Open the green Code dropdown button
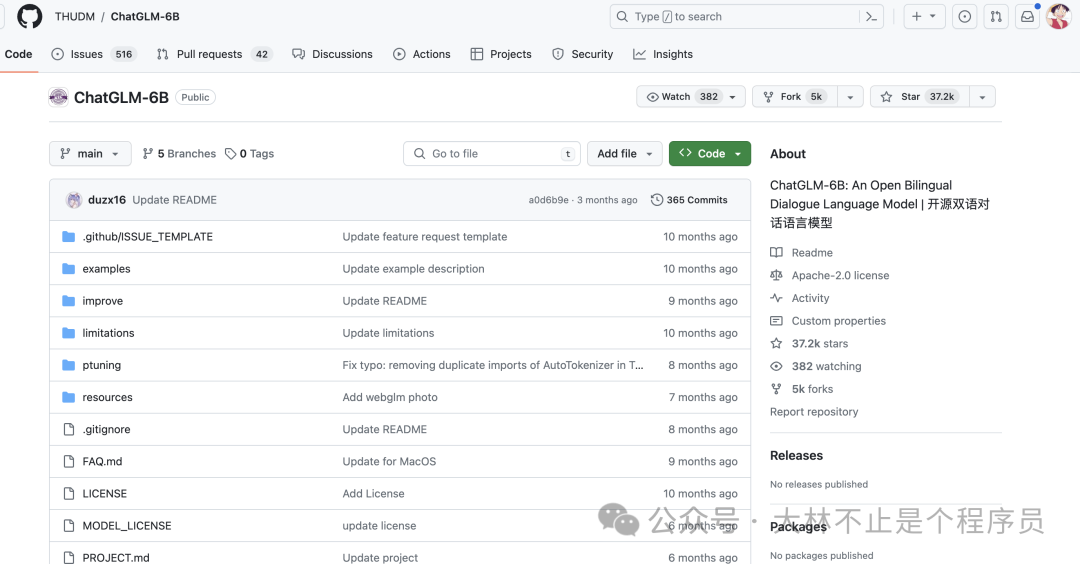This screenshot has height=564, width=1080. (709, 154)
